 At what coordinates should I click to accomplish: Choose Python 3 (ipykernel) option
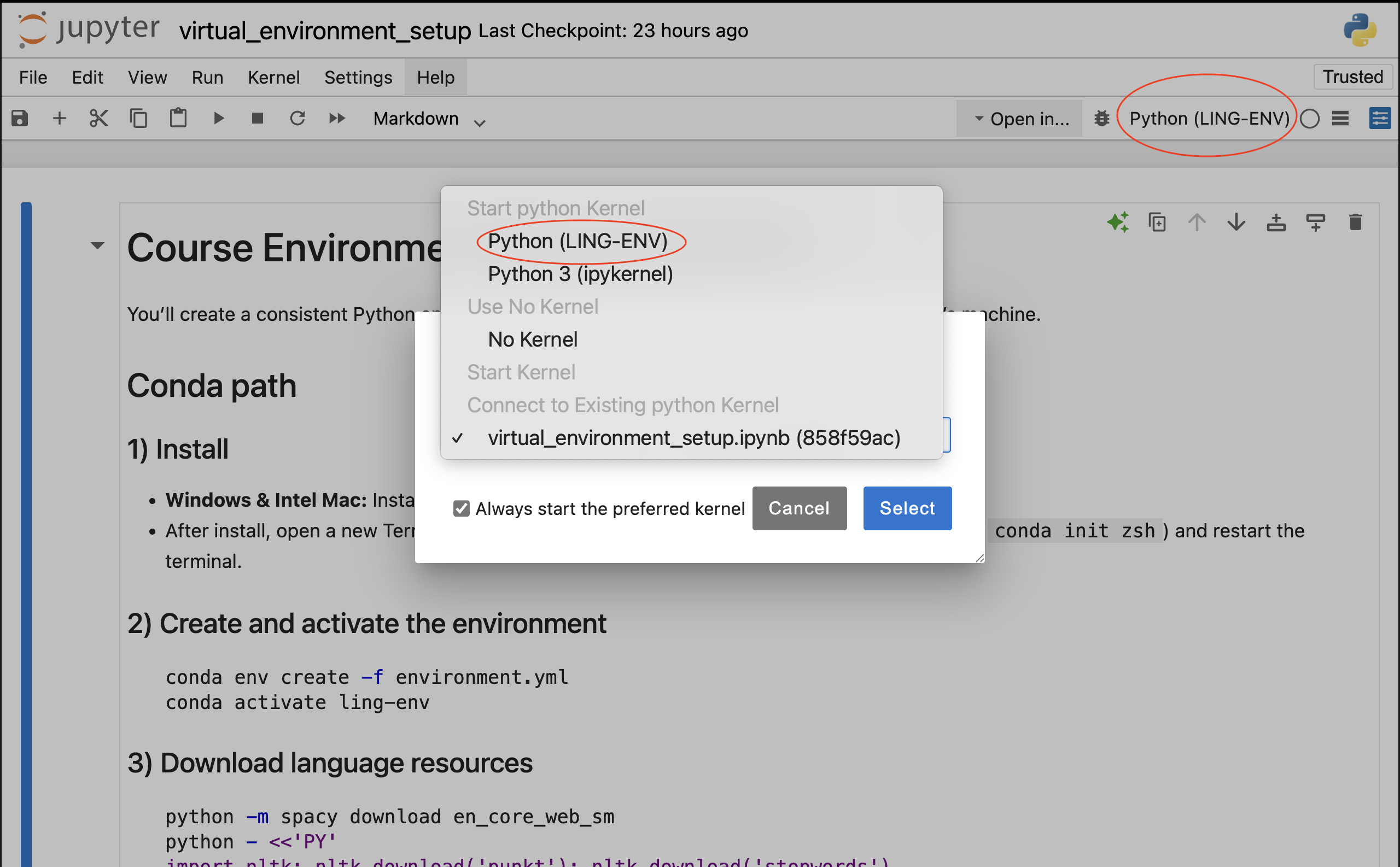pyautogui.click(x=580, y=274)
